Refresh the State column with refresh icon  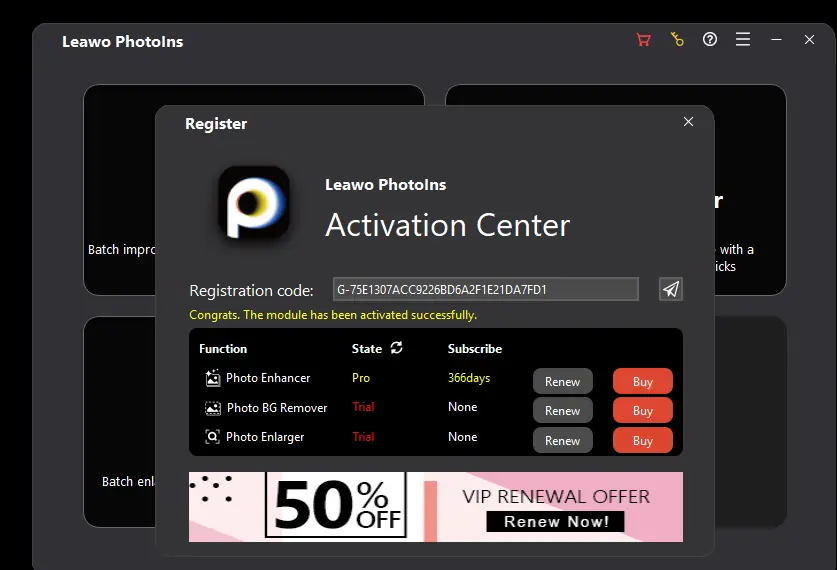pyautogui.click(x=396, y=348)
